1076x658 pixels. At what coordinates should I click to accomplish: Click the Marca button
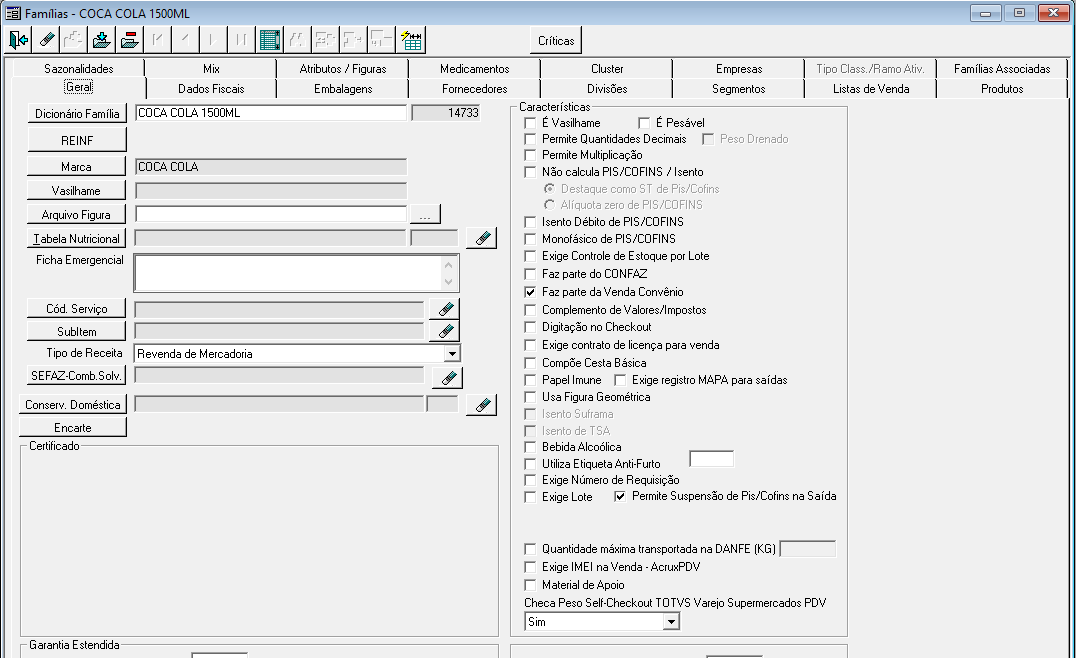point(76,167)
